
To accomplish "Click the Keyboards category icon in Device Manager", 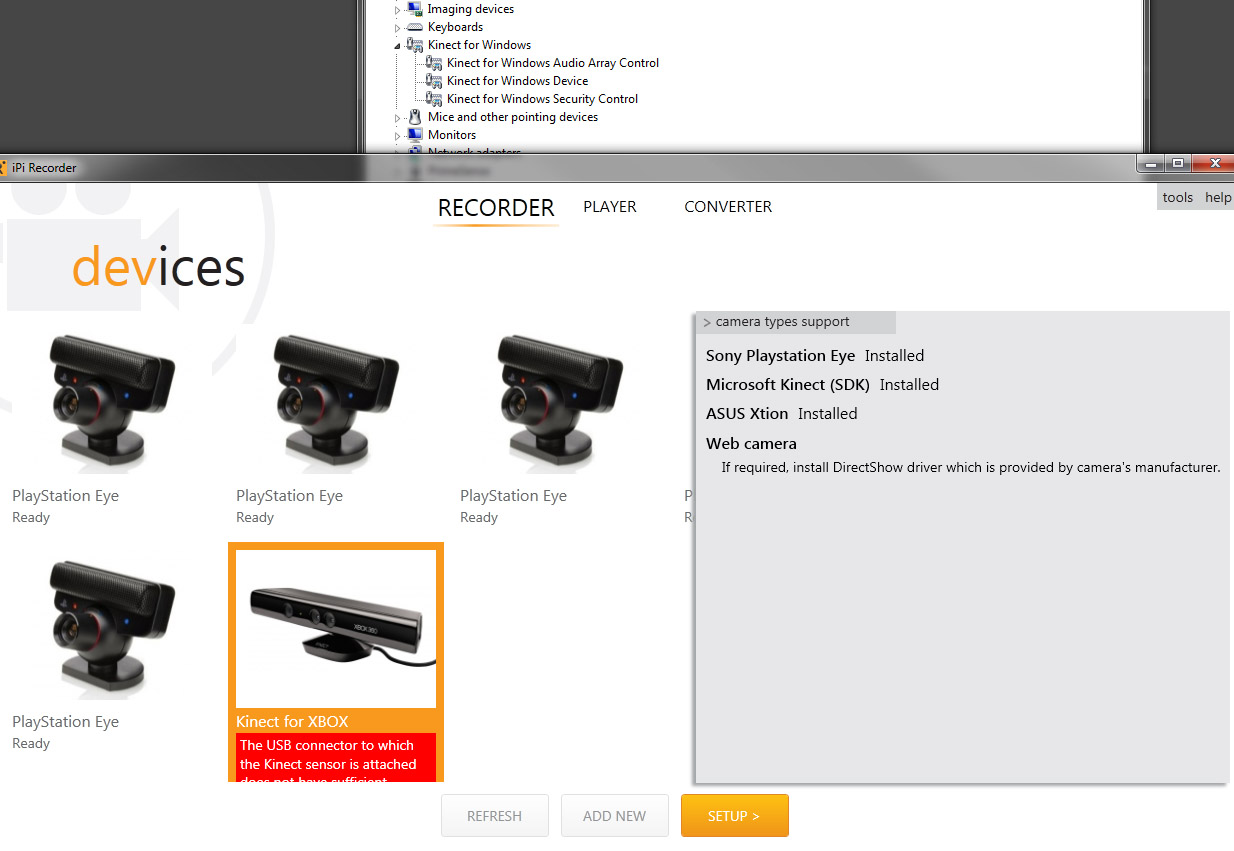I will click(414, 27).
